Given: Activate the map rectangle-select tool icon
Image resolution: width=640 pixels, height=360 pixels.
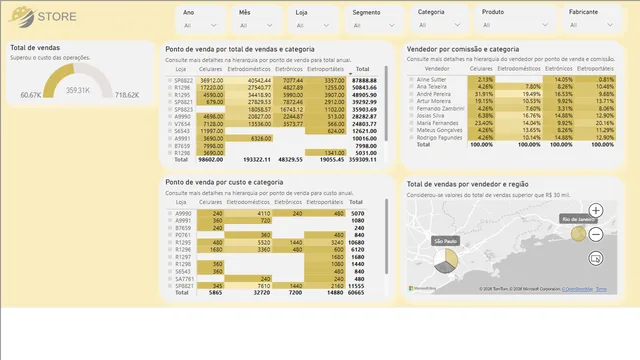Looking at the screenshot, I should [x=596, y=258].
